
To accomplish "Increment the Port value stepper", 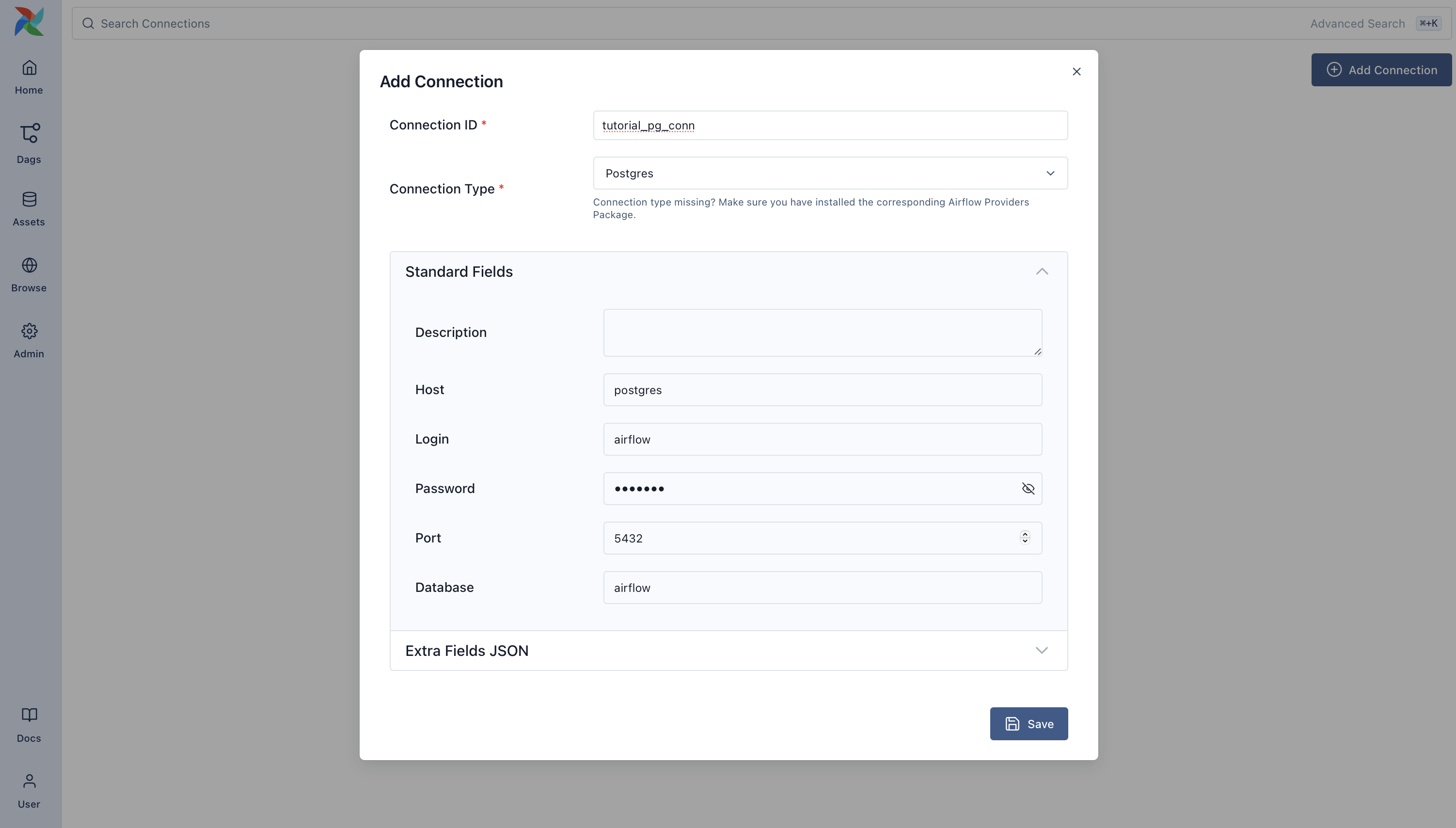I will (1024, 534).
